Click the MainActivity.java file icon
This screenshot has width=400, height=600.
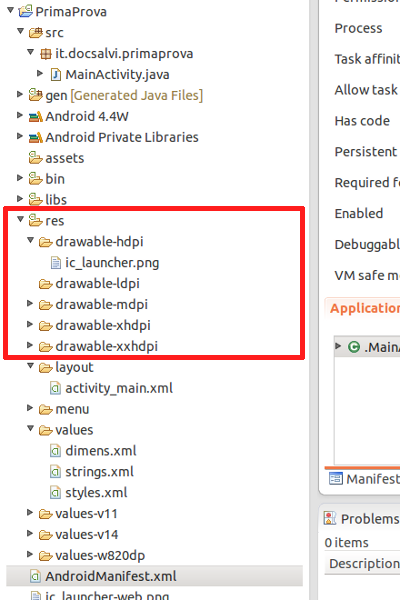pos(56,74)
